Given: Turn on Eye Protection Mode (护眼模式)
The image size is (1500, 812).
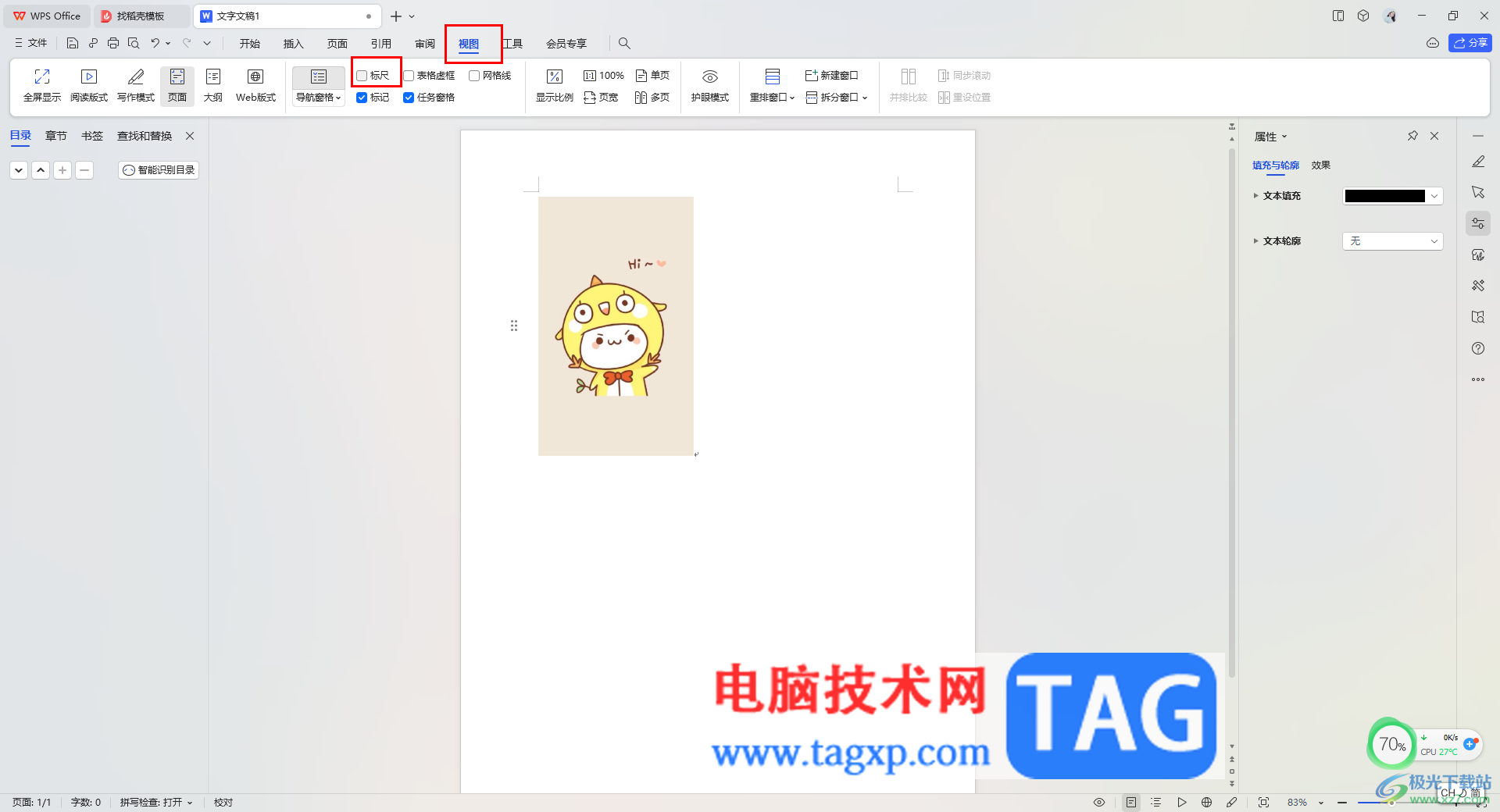Looking at the screenshot, I should tap(710, 85).
